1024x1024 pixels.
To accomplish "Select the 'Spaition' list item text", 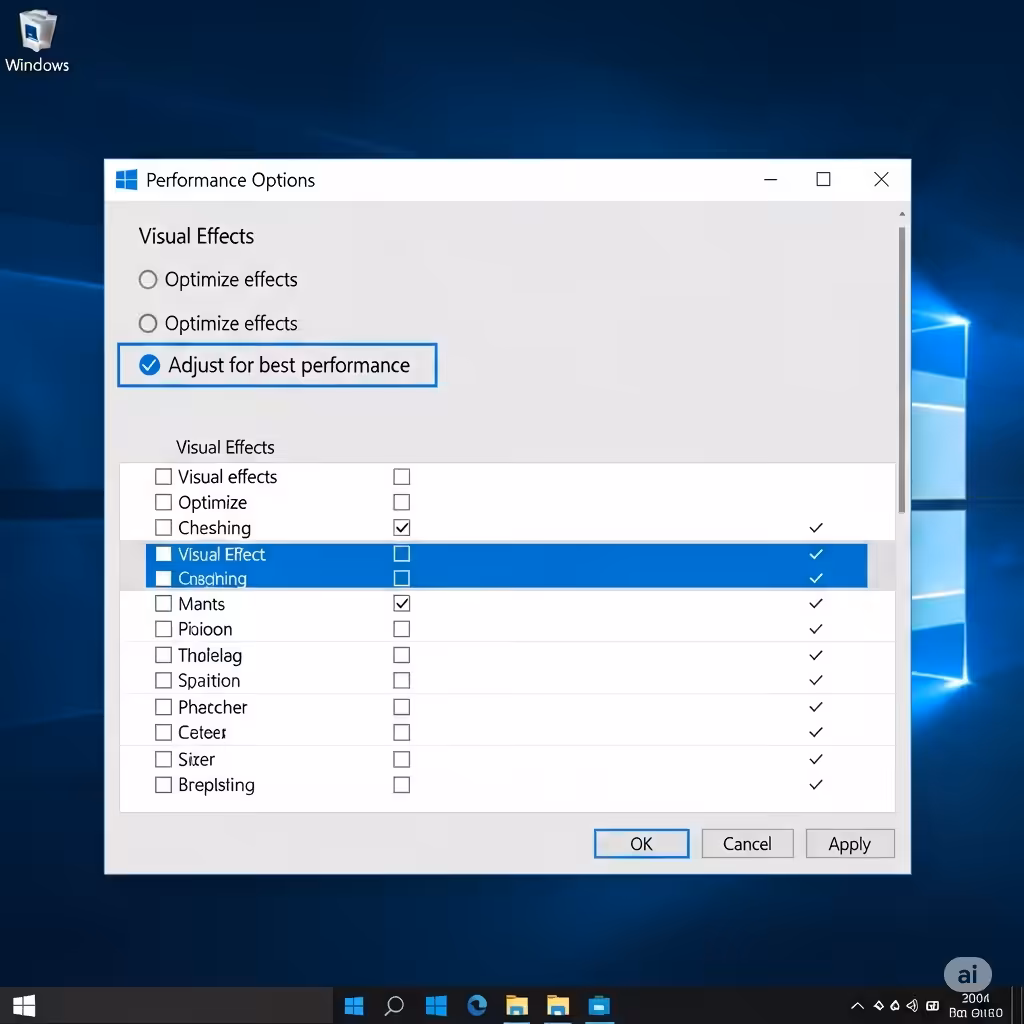I will coord(209,680).
